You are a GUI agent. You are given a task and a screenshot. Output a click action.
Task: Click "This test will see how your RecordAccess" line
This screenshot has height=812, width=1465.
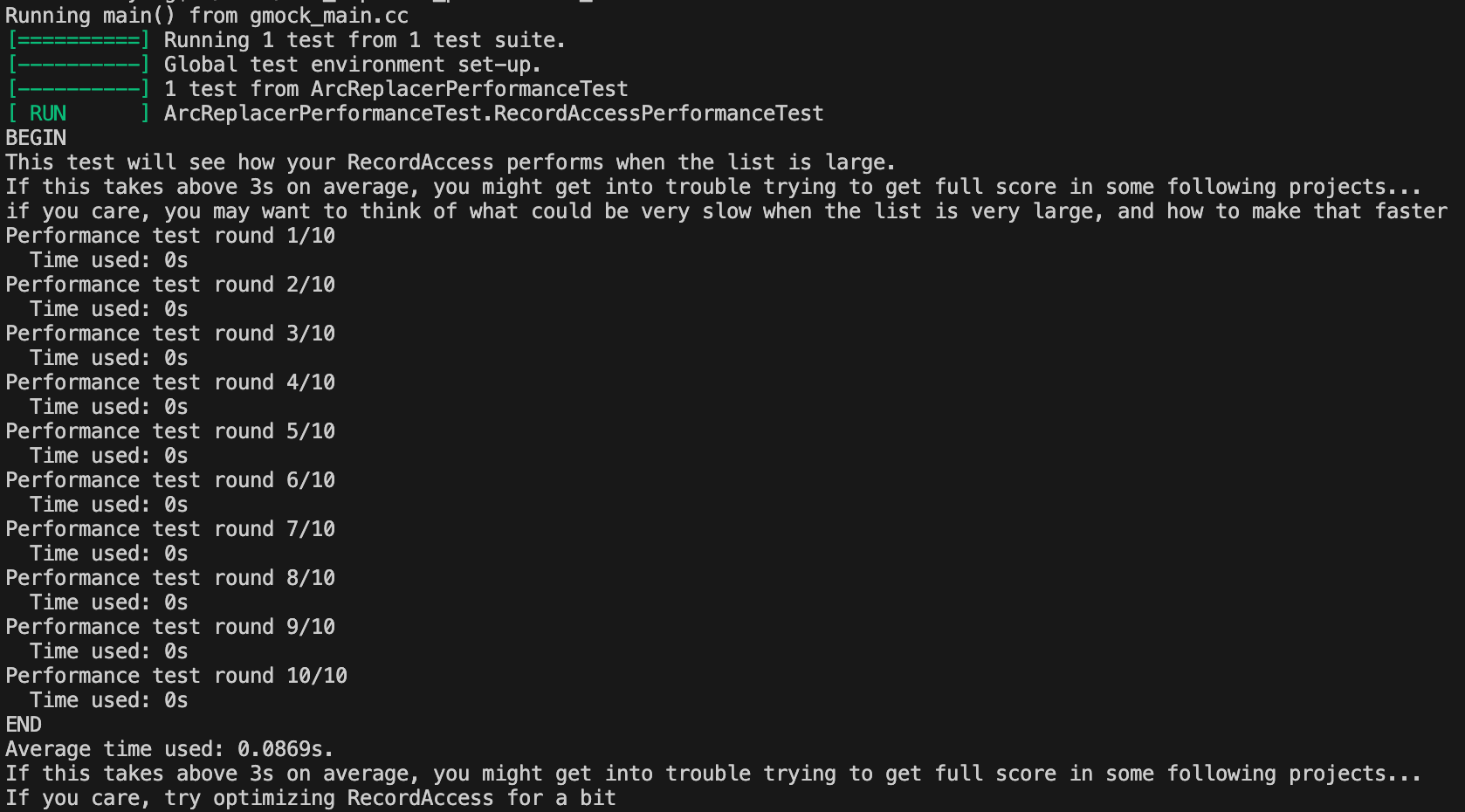point(451,162)
